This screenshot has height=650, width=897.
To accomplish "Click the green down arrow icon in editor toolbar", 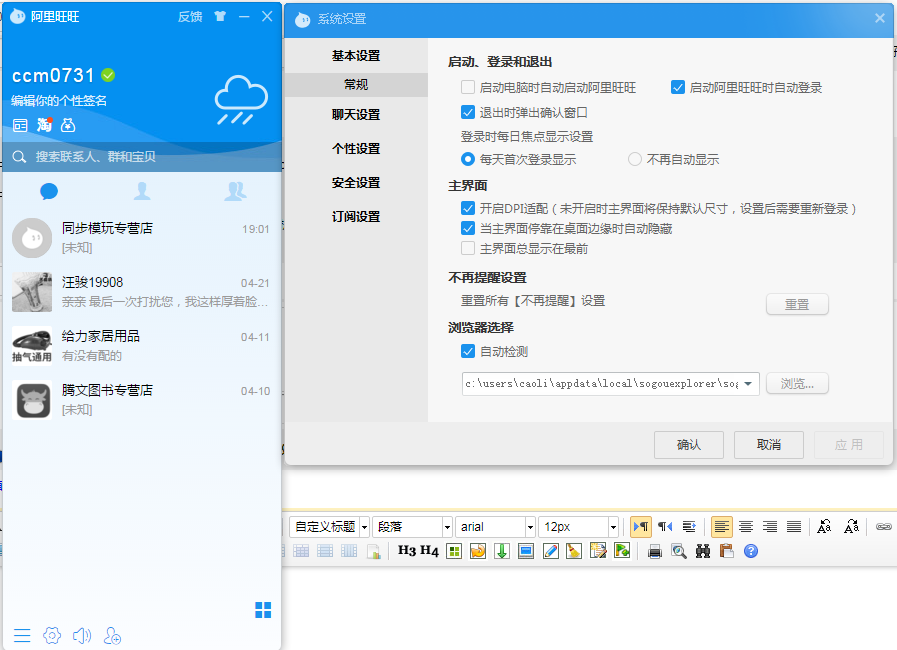I will coord(502,551).
